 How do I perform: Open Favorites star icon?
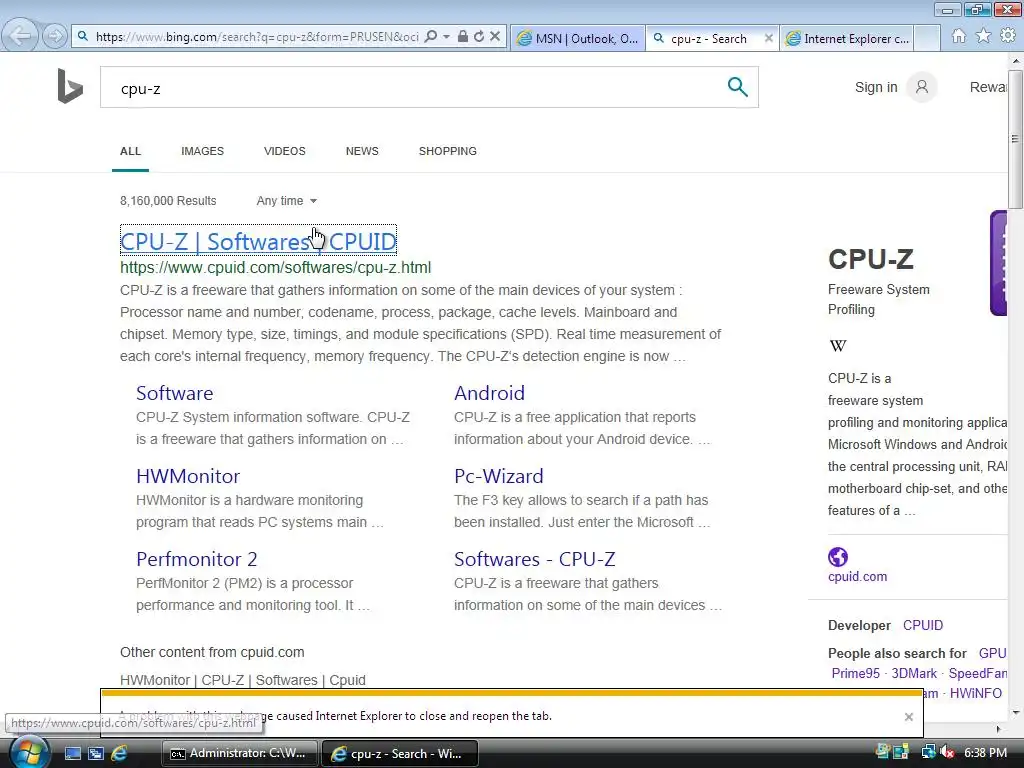984,36
